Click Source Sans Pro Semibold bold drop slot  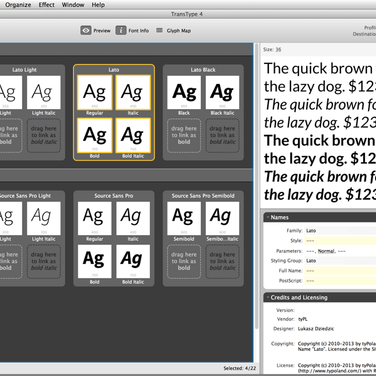(184, 261)
